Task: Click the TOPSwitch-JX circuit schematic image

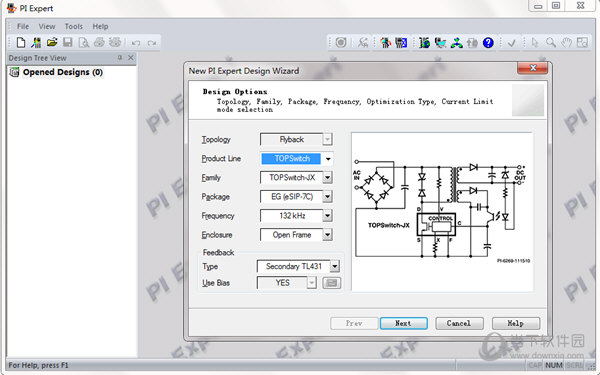Action: [x=442, y=212]
